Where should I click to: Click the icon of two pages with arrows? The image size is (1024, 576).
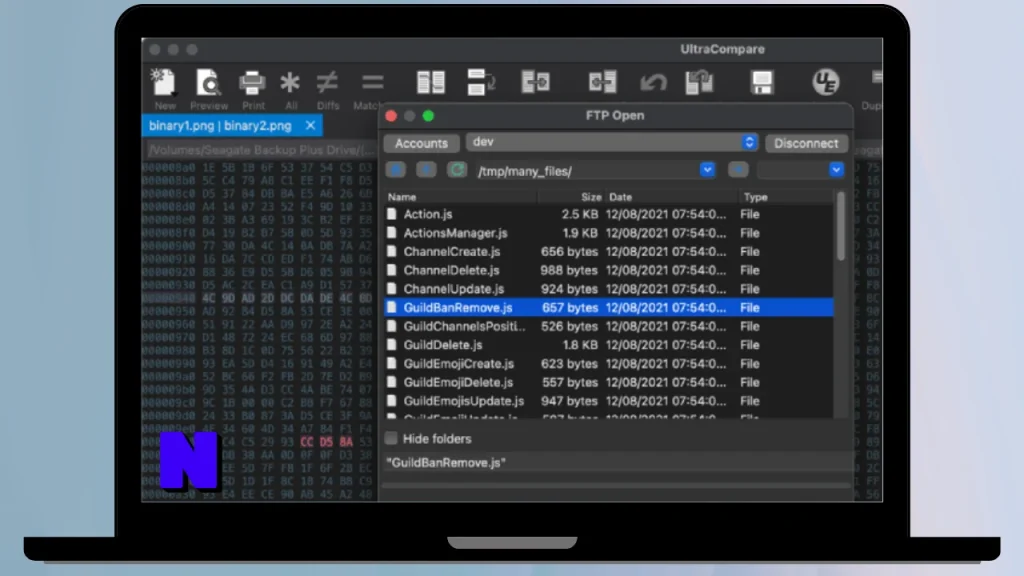(x=536, y=82)
